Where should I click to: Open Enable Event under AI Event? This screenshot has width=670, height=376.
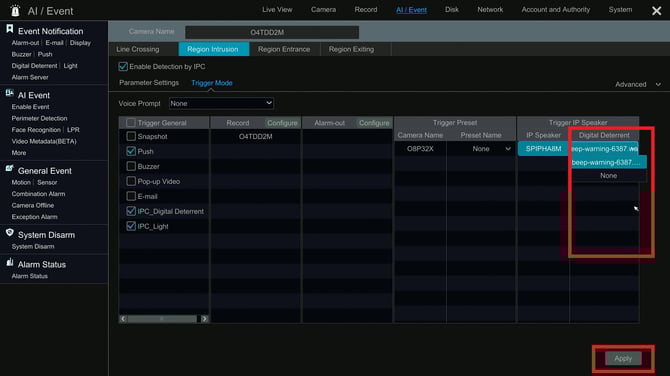30,107
